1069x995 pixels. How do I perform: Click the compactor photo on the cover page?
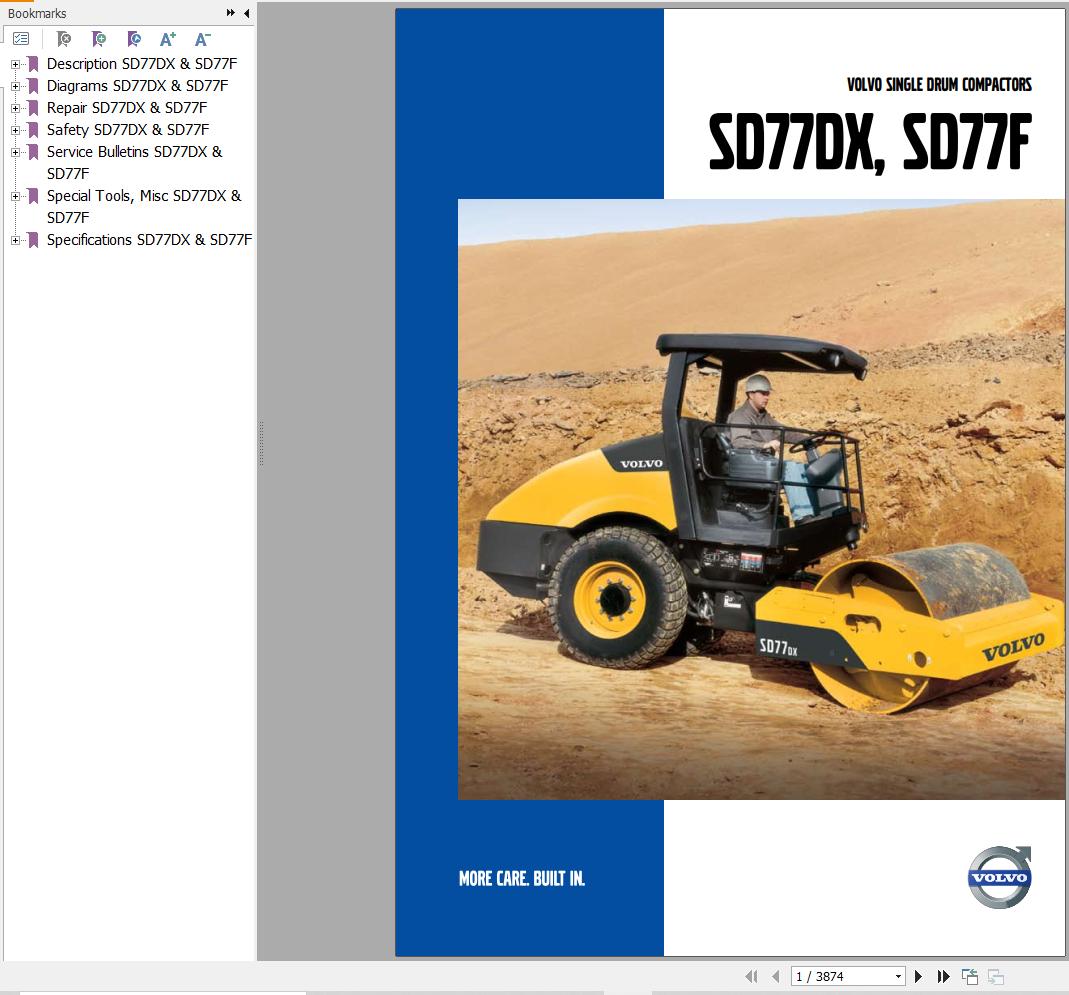coord(761,499)
